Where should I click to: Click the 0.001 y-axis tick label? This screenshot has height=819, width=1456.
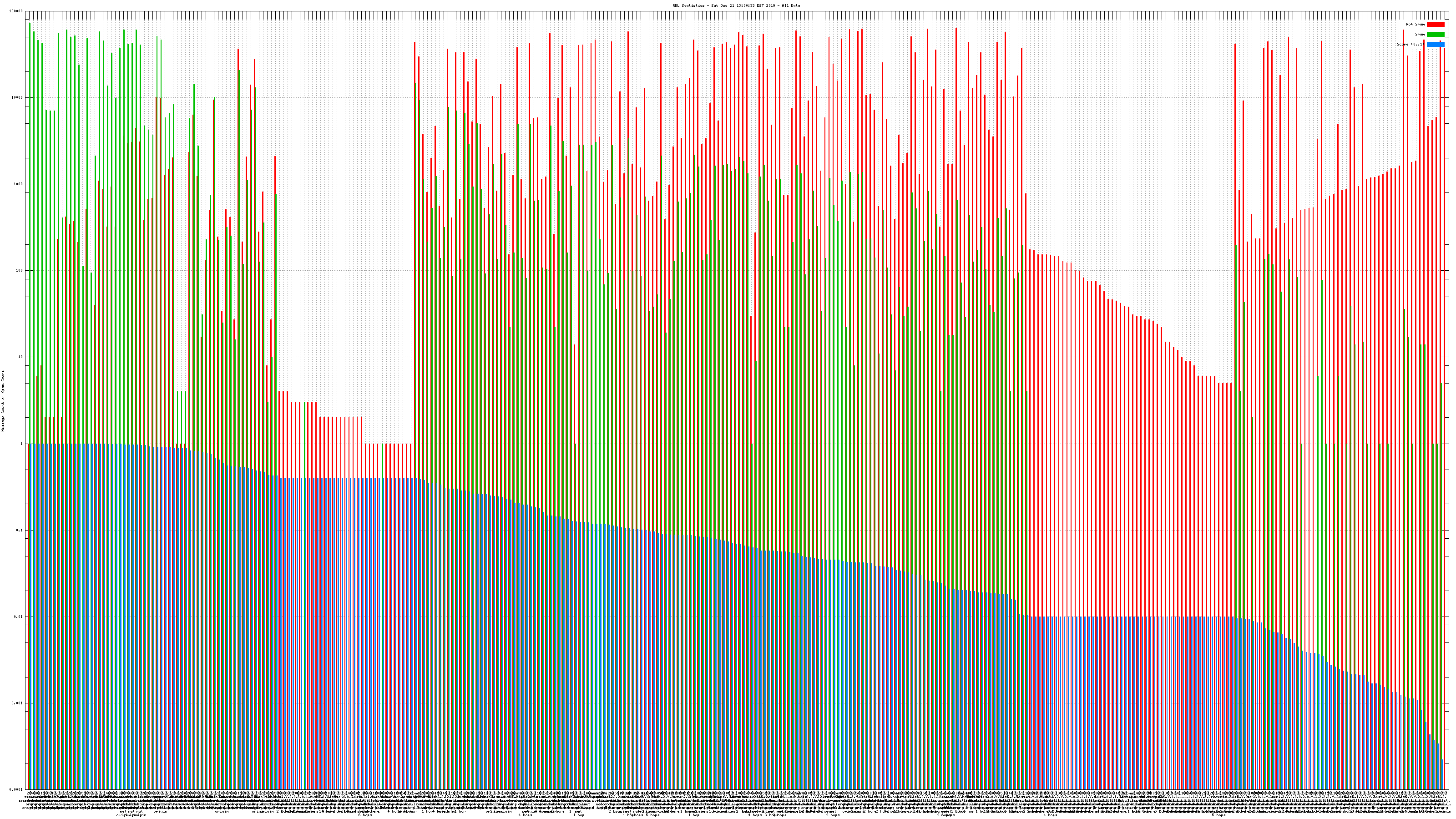pyautogui.click(x=18, y=703)
